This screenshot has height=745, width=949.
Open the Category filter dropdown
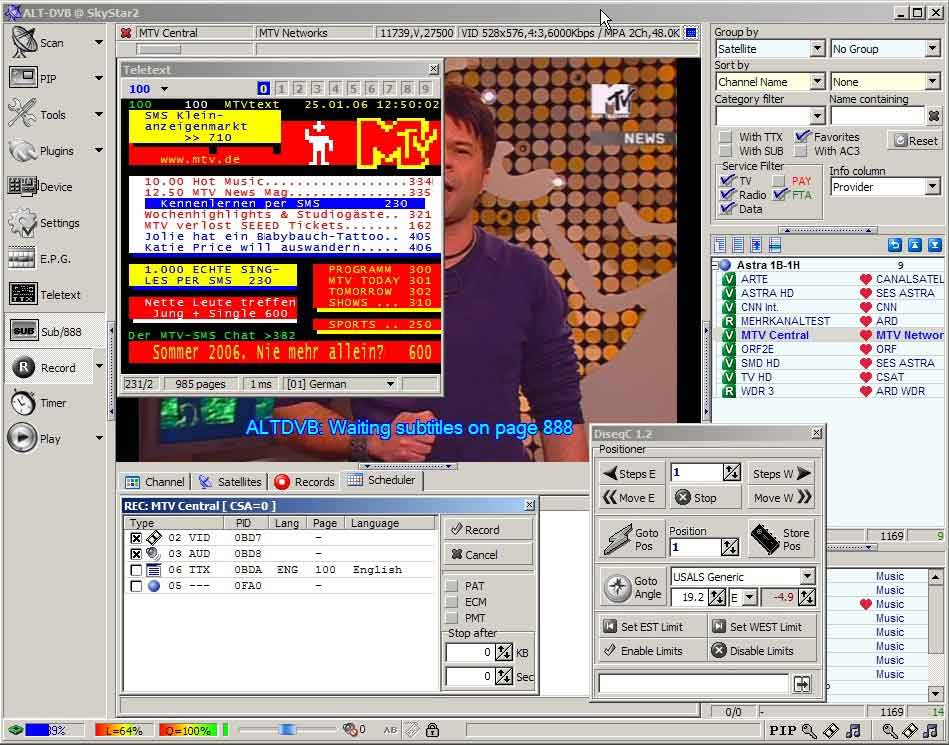point(817,115)
